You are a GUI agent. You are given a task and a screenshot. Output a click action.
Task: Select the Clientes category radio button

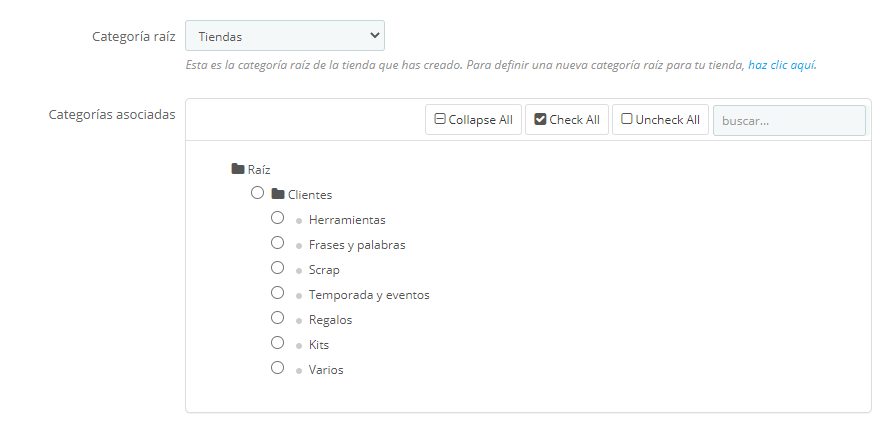click(258, 193)
